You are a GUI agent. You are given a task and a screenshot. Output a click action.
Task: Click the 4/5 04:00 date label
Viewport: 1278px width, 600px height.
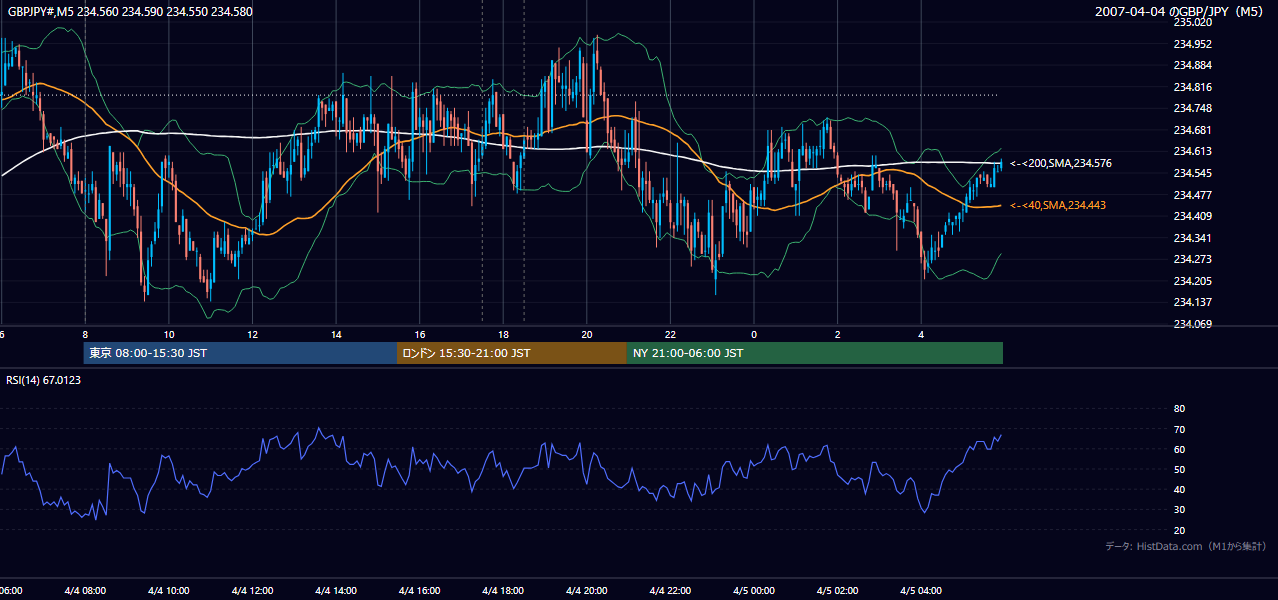pyautogui.click(x=922, y=591)
